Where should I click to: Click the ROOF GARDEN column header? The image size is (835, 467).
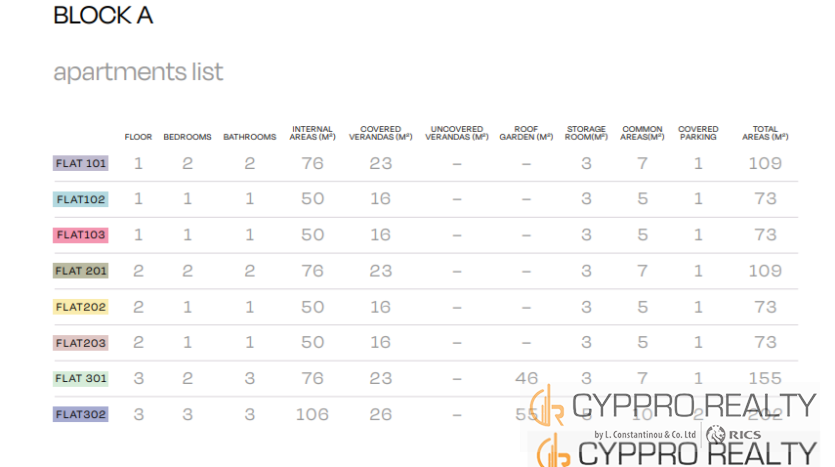pos(526,133)
